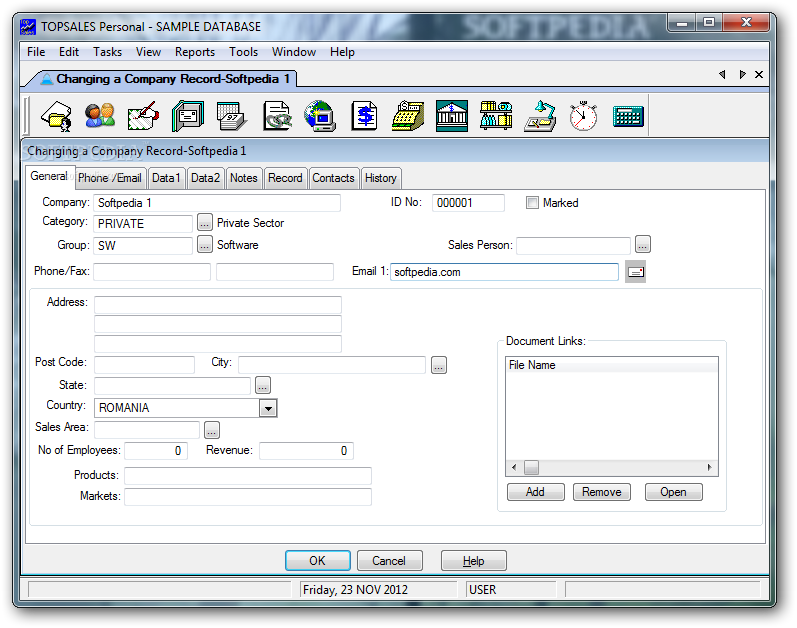Open the Tasks menu
Viewport: 797px width, 628px height.
tap(107, 52)
